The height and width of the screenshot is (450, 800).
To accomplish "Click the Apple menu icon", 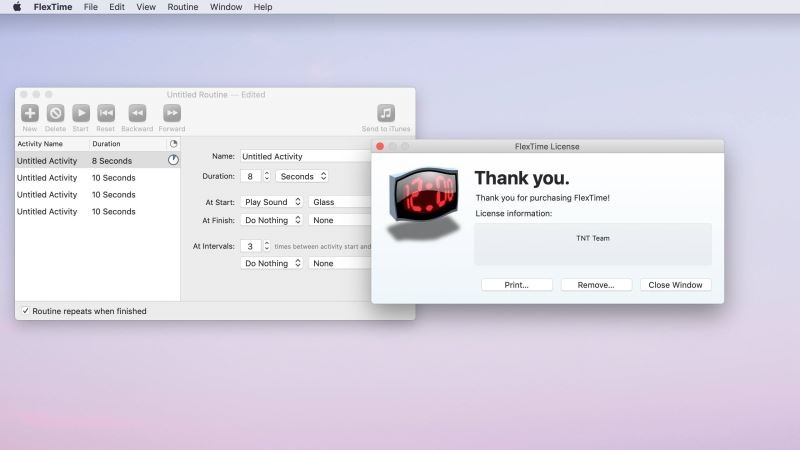I will coord(16,7).
